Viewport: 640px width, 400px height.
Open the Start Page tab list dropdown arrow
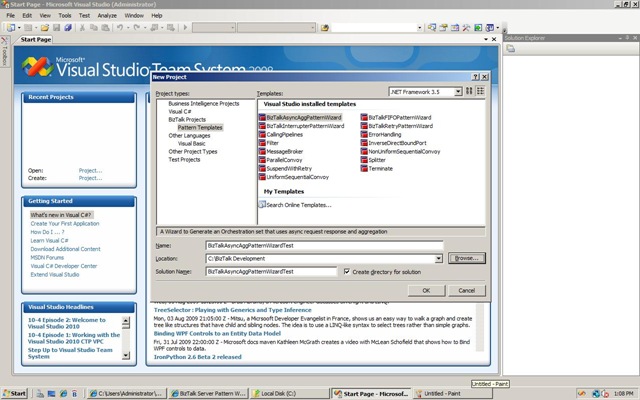coord(486,39)
